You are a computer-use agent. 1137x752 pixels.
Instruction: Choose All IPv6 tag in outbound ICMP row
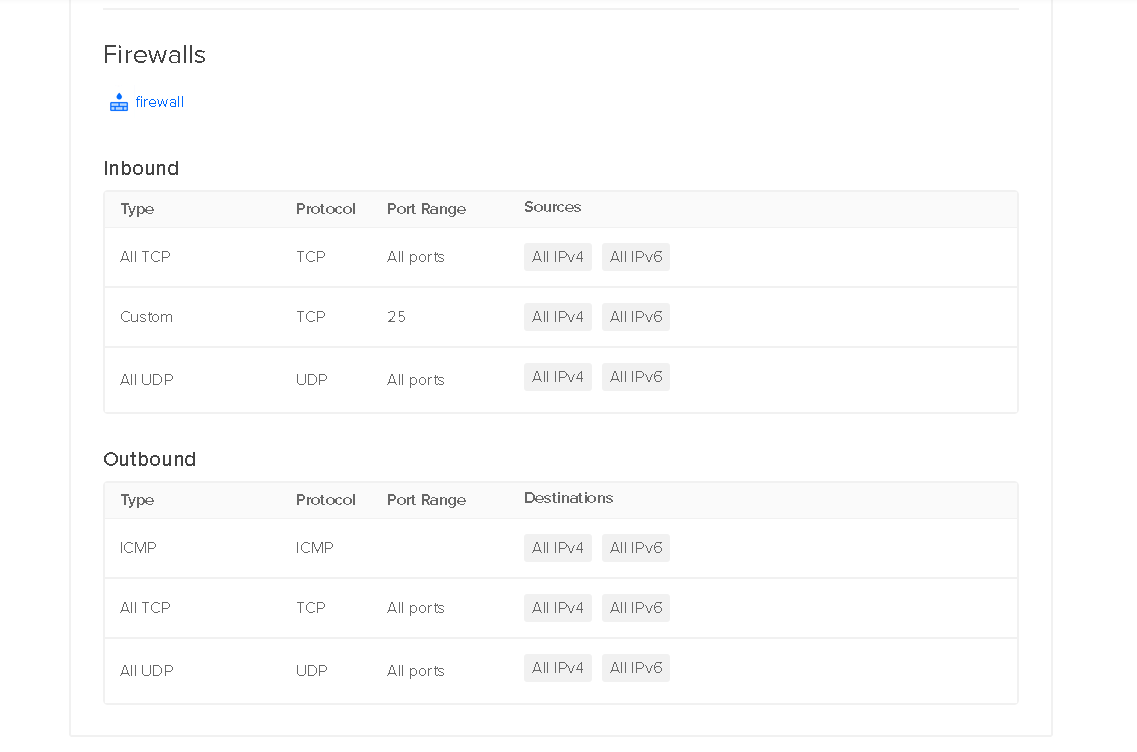coord(636,548)
